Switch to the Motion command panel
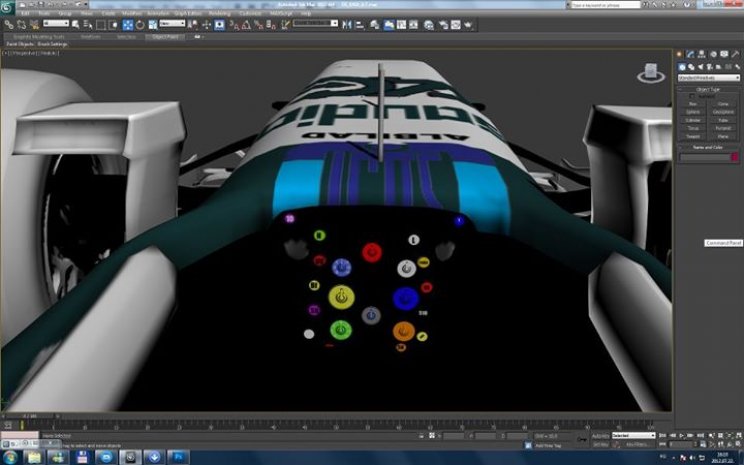The image size is (744, 465). 713,55
